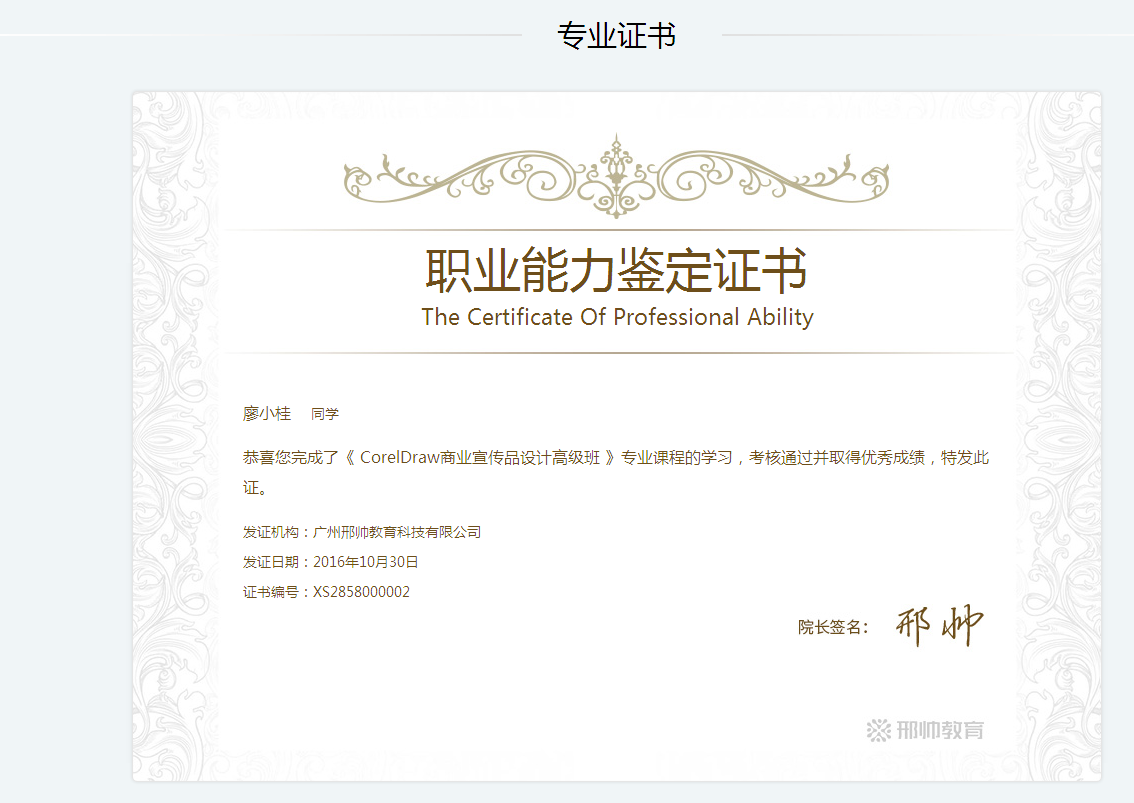This screenshot has width=1134, height=803.
Task: Select the certificate number XS2858000002
Action: tap(361, 592)
